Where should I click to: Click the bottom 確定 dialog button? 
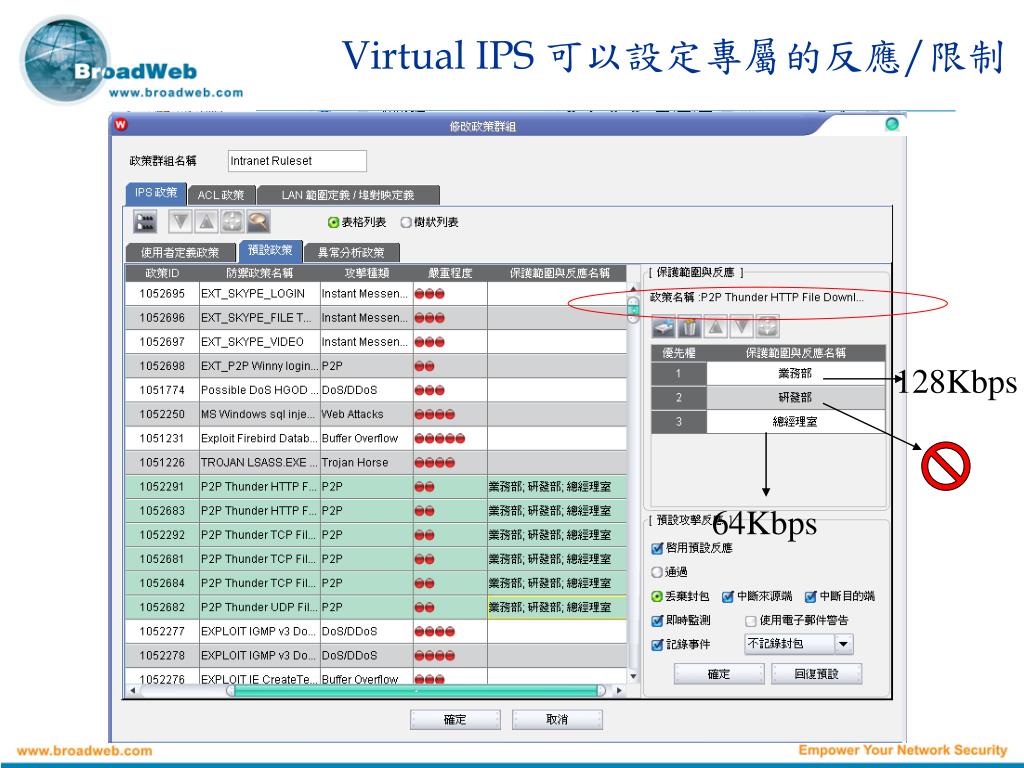(x=455, y=720)
